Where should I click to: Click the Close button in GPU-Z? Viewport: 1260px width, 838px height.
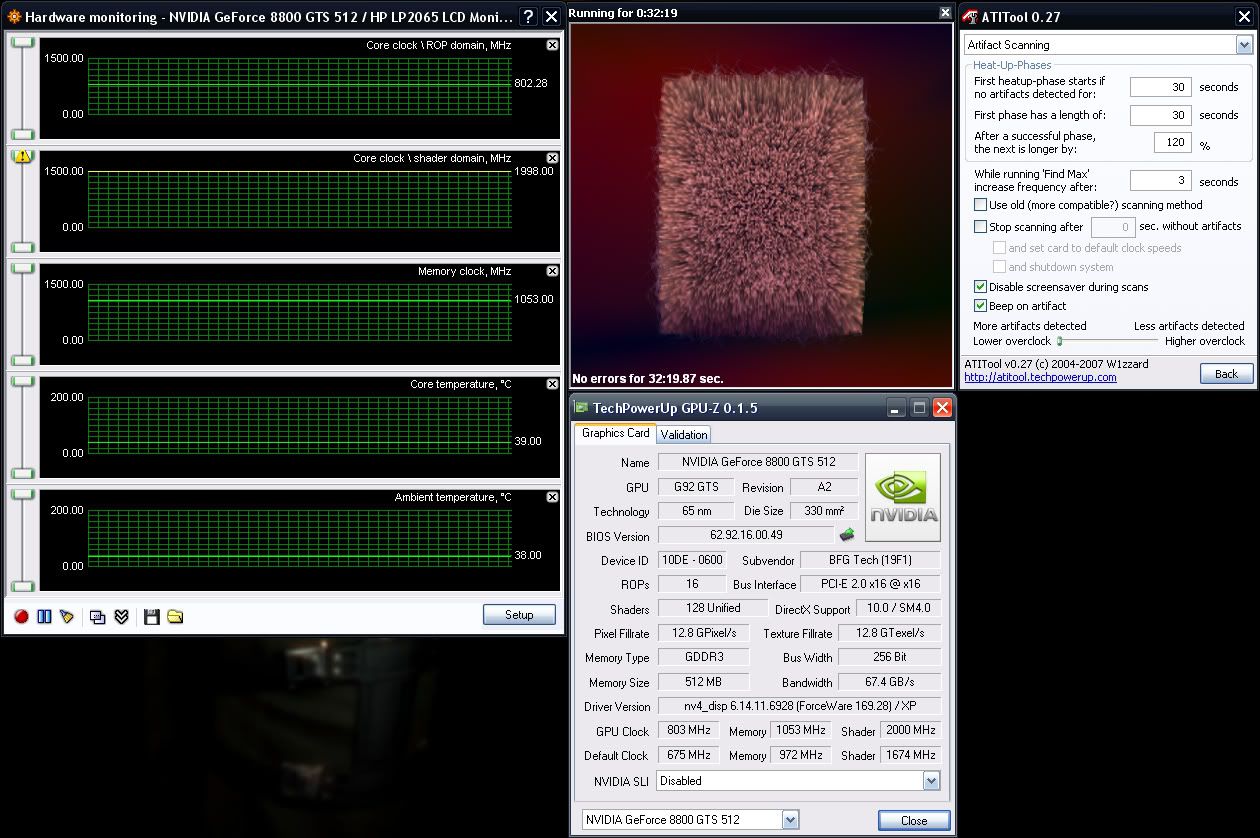click(914, 820)
